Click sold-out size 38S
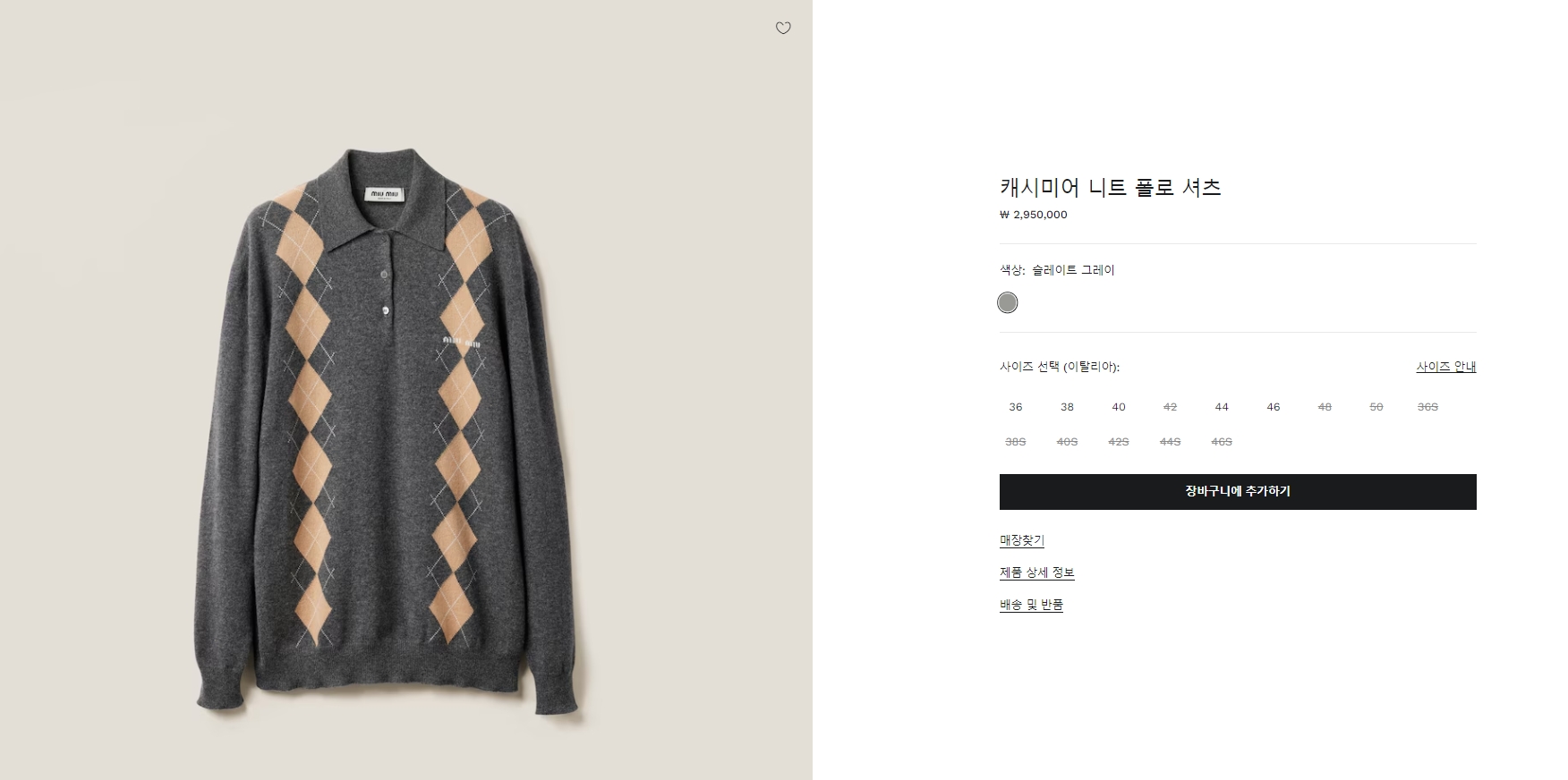 [x=1016, y=442]
